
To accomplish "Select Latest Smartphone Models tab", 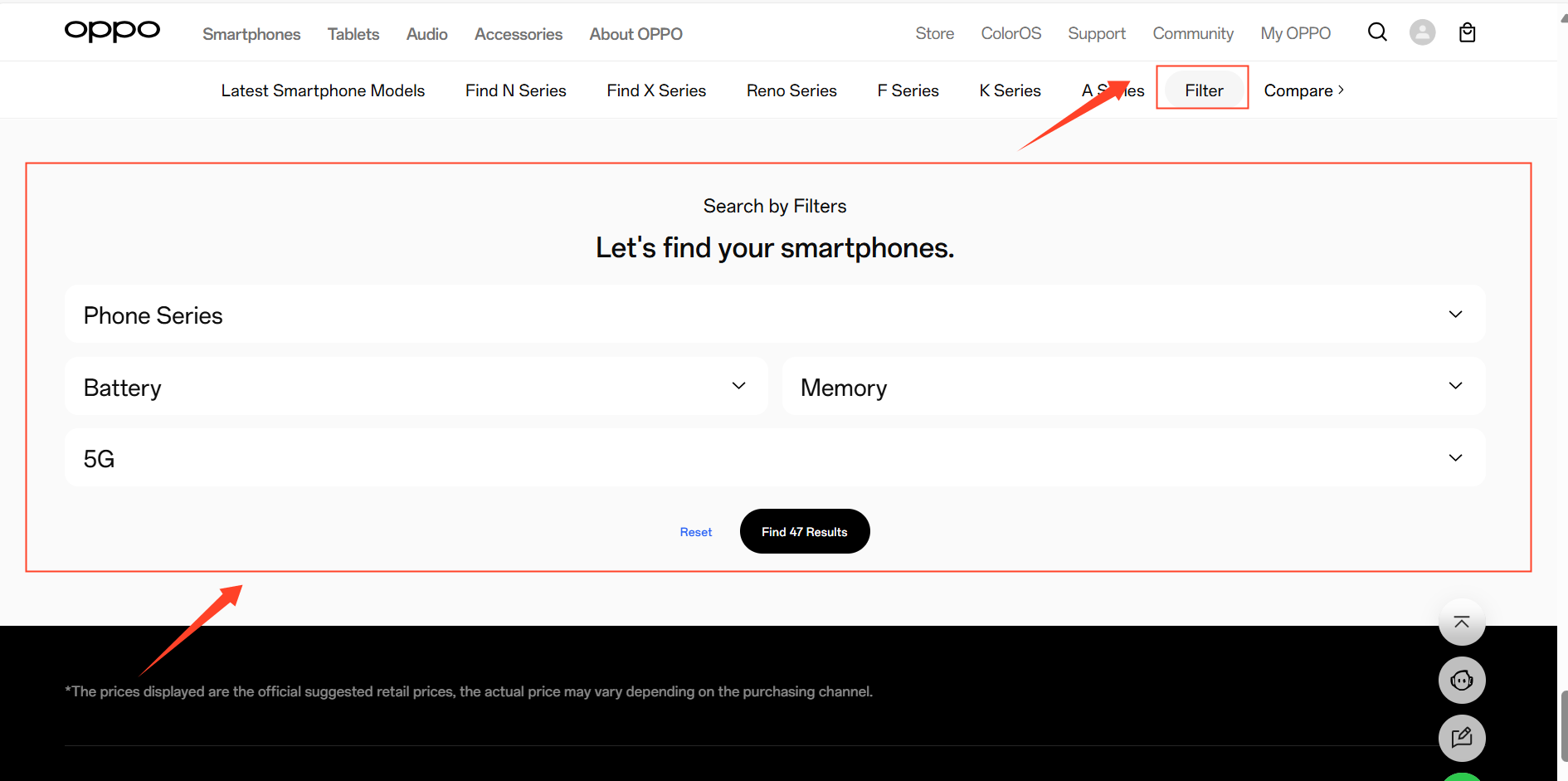I will (x=323, y=90).
